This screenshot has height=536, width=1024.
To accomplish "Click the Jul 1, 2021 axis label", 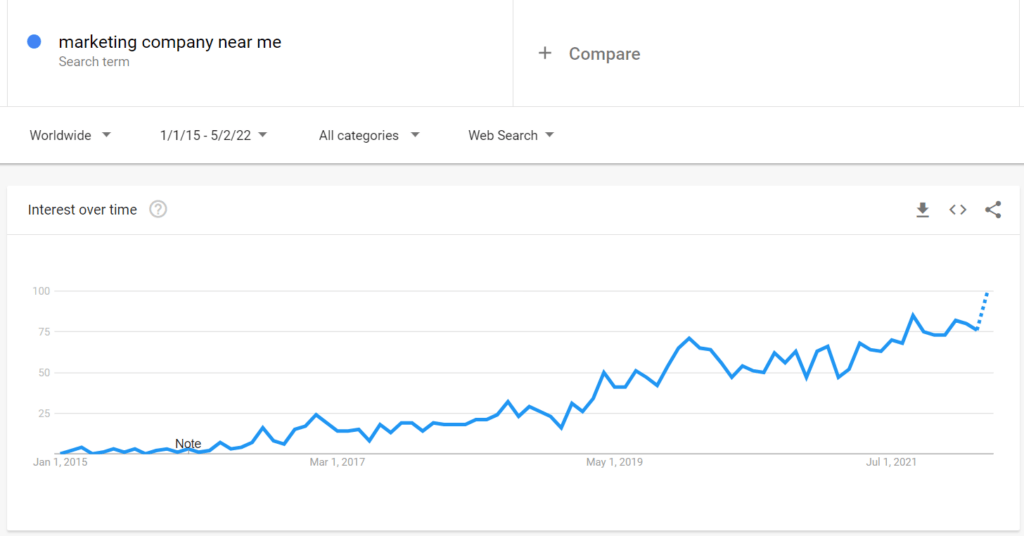I will [891, 462].
